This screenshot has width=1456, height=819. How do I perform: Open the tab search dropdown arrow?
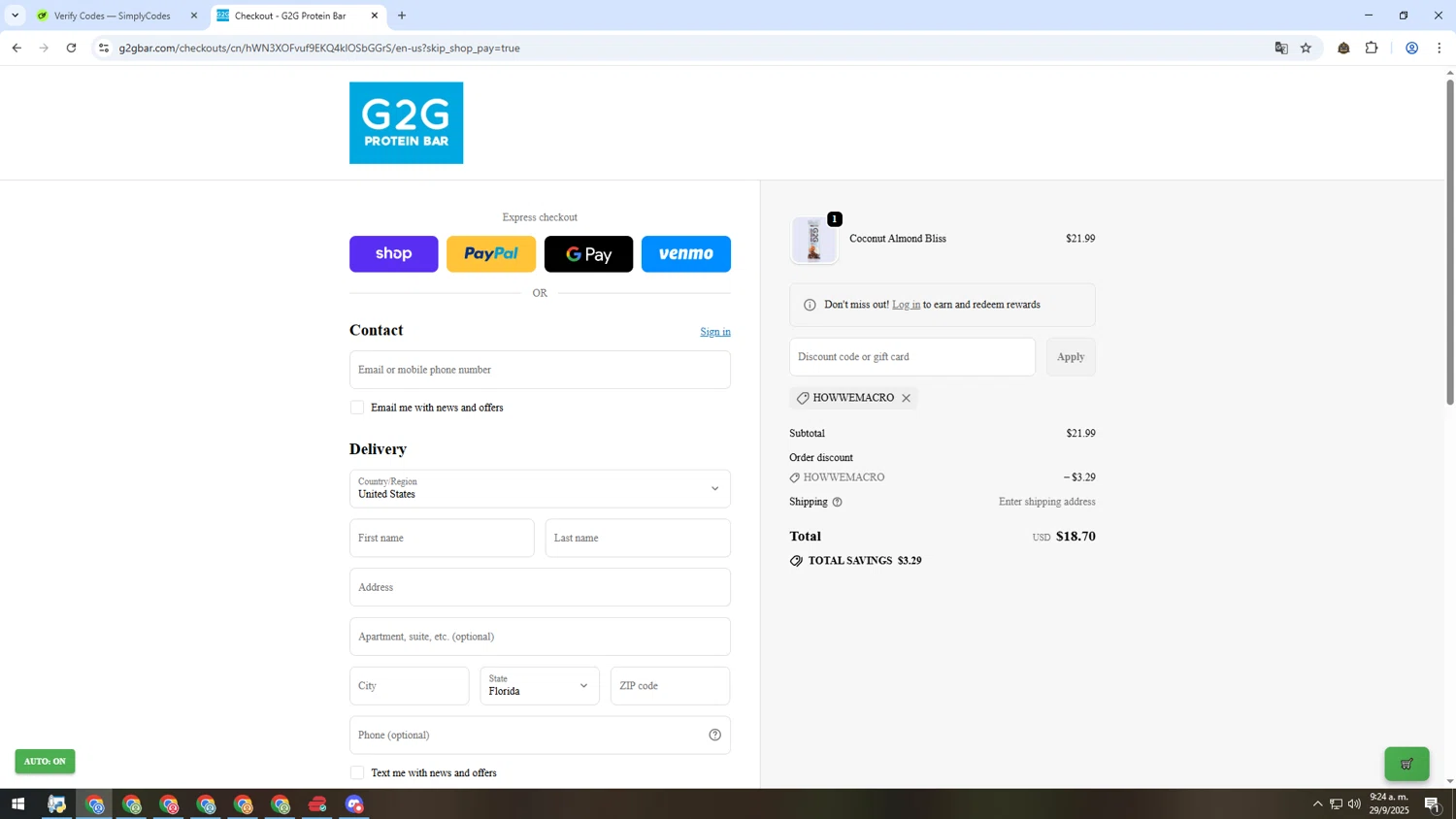click(15, 16)
